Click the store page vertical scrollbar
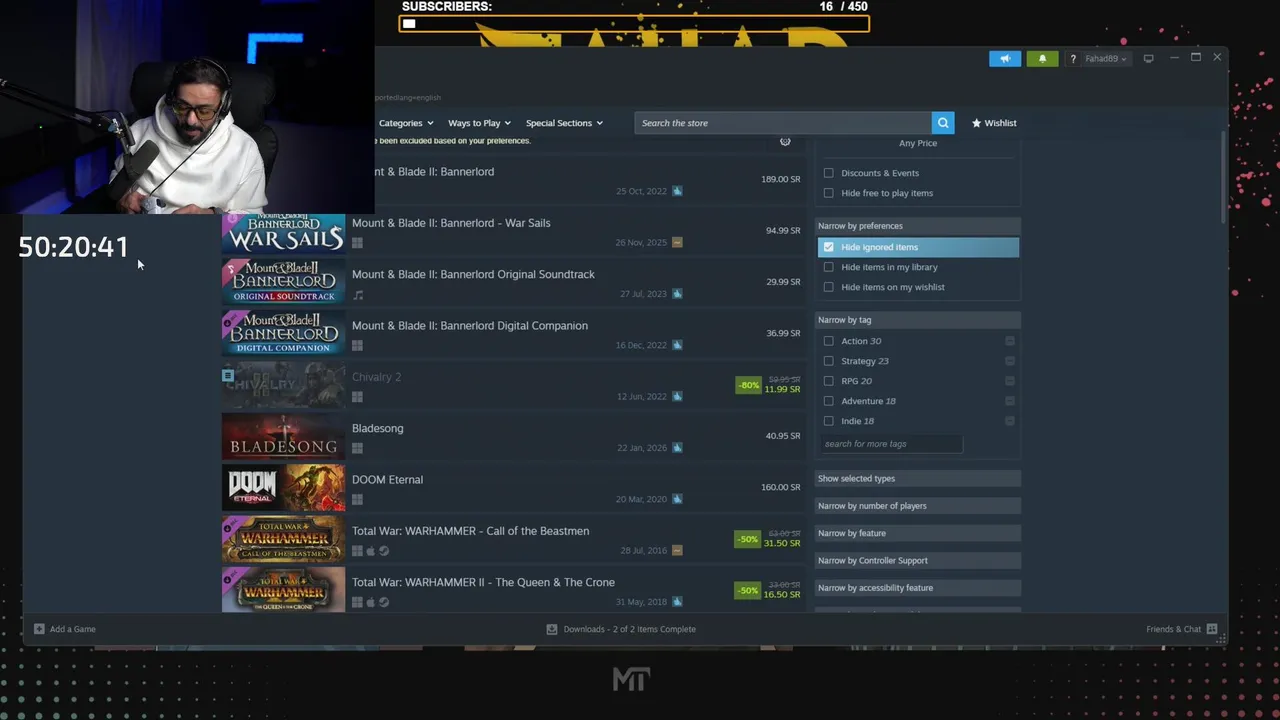 click(x=1223, y=178)
